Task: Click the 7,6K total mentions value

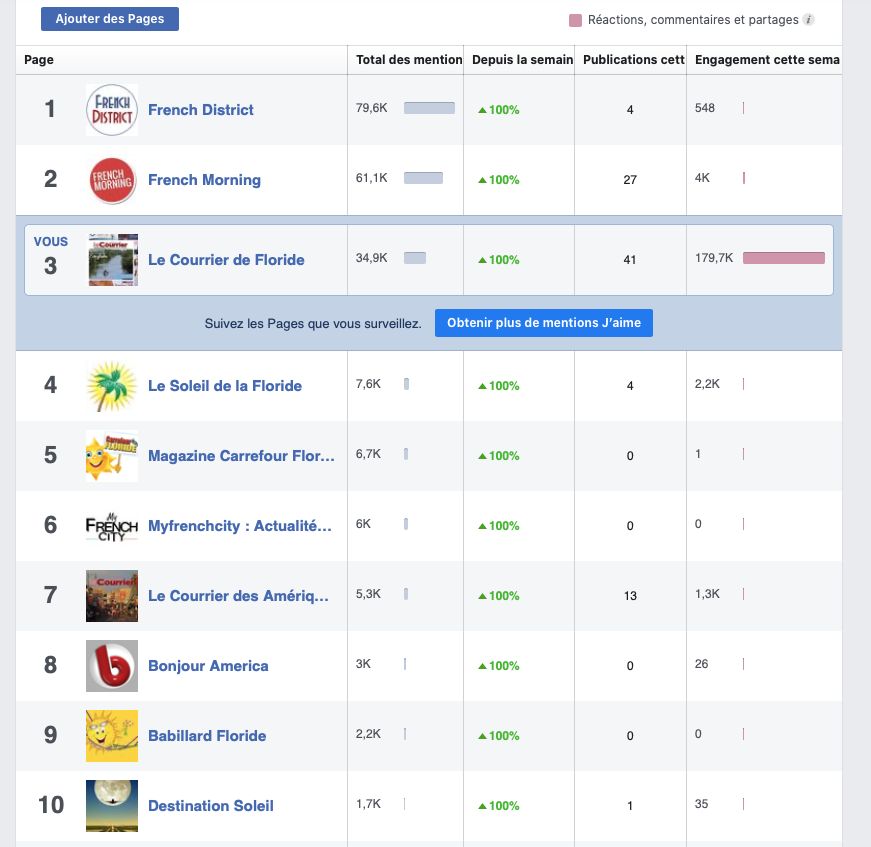Action: pos(368,384)
